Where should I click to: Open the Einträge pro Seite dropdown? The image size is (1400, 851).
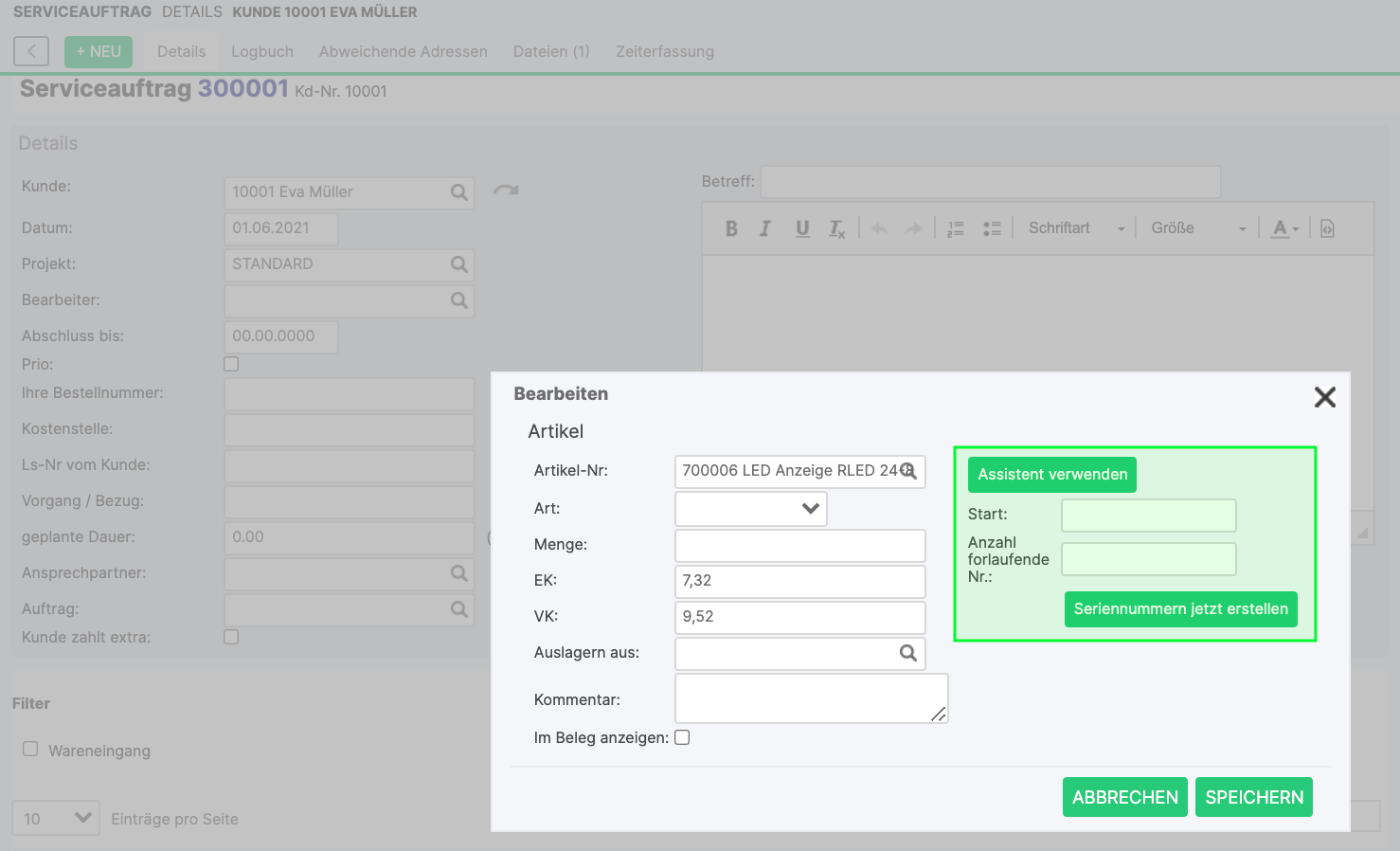(56, 818)
